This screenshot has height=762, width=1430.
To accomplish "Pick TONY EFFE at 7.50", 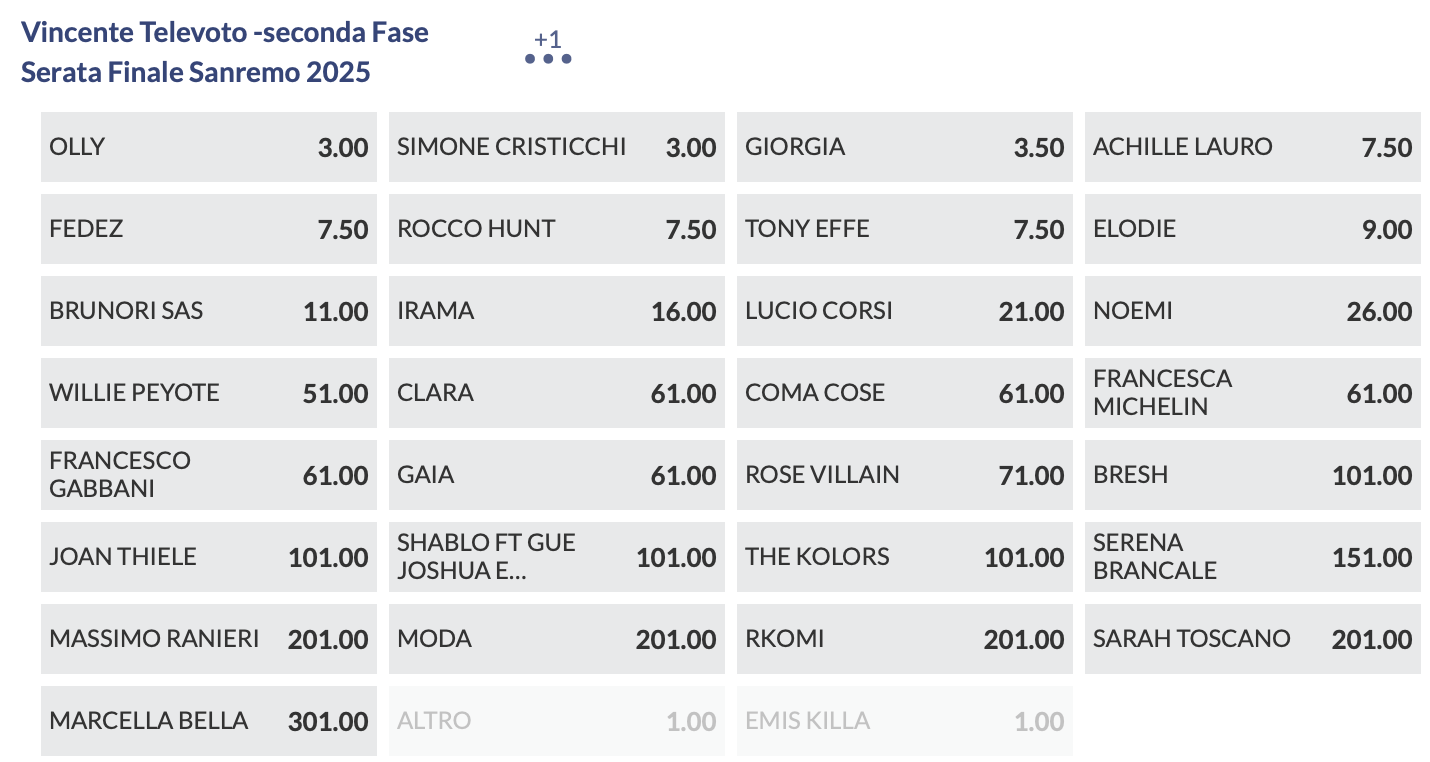I will (x=904, y=229).
